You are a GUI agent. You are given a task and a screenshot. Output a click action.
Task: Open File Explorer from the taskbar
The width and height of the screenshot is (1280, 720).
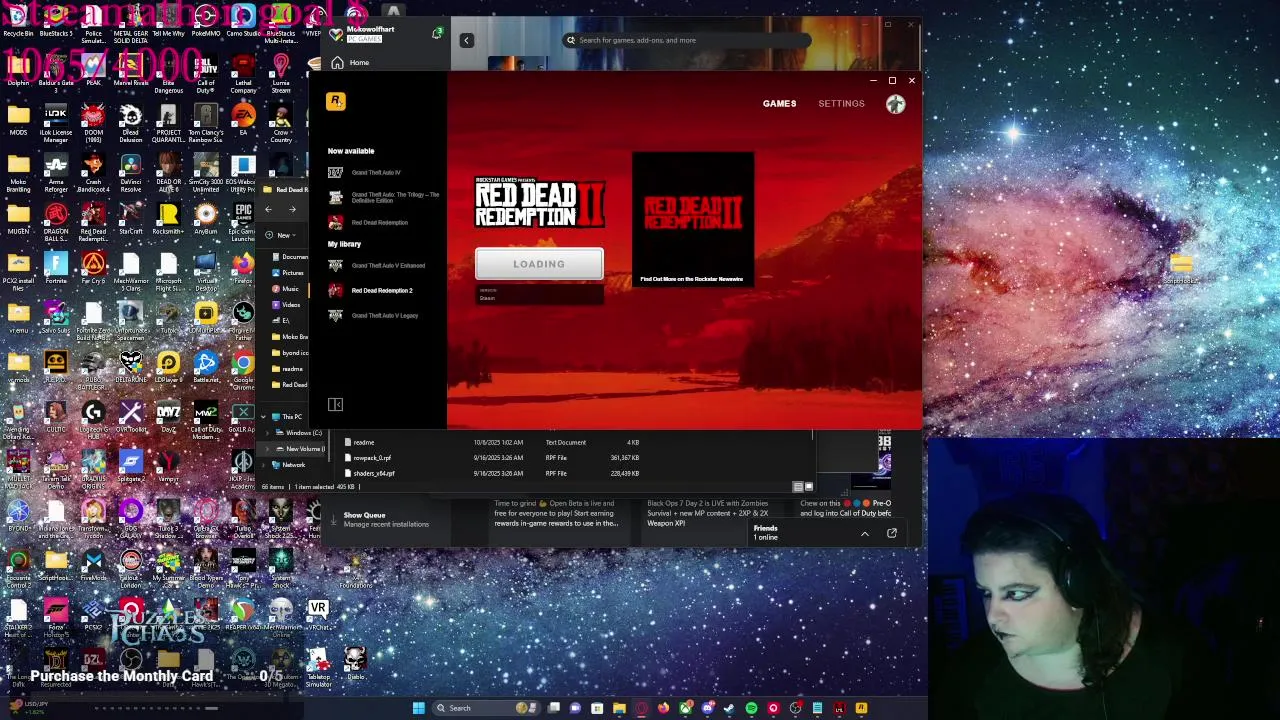619,708
